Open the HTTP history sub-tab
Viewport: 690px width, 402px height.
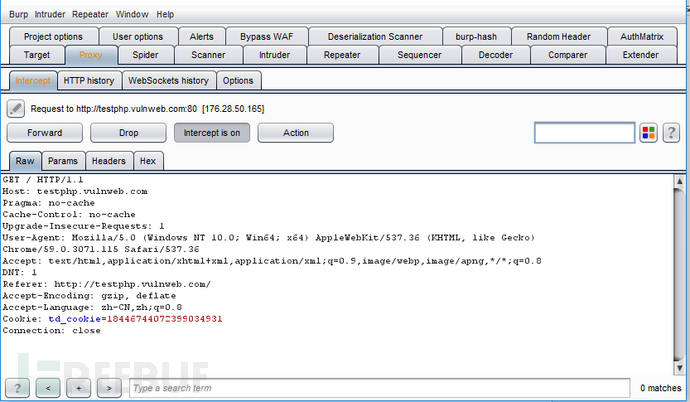click(x=89, y=81)
